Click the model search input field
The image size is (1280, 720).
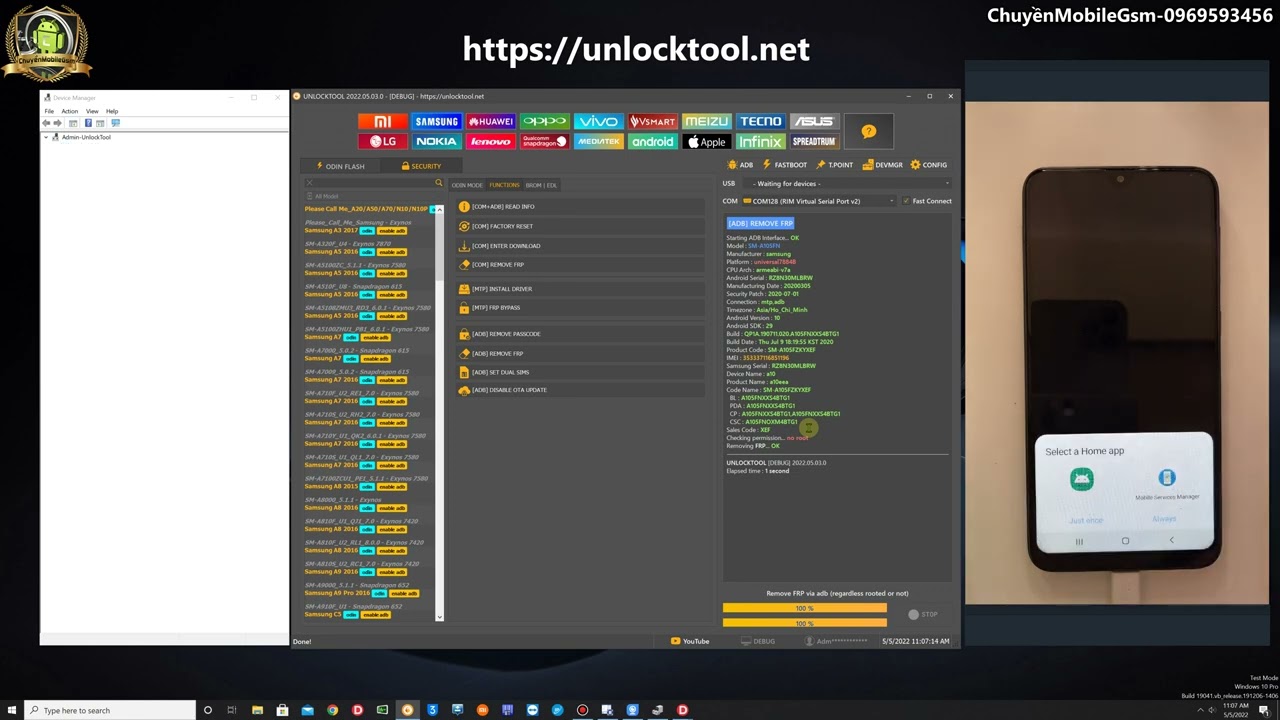pos(371,184)
